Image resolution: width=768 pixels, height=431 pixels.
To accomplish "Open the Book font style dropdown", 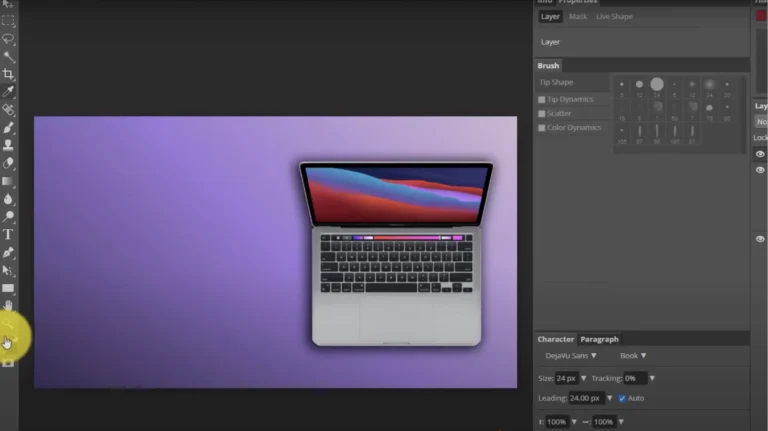I will [633, 356].
